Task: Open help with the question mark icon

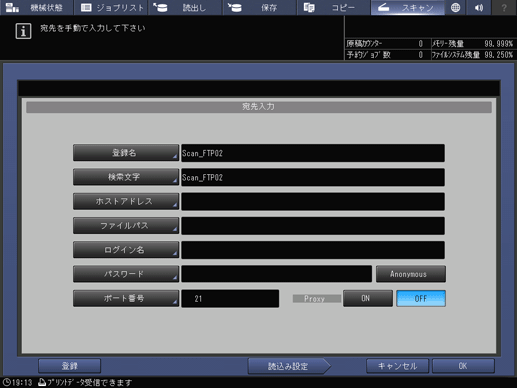Action: (x=504, y=7)
